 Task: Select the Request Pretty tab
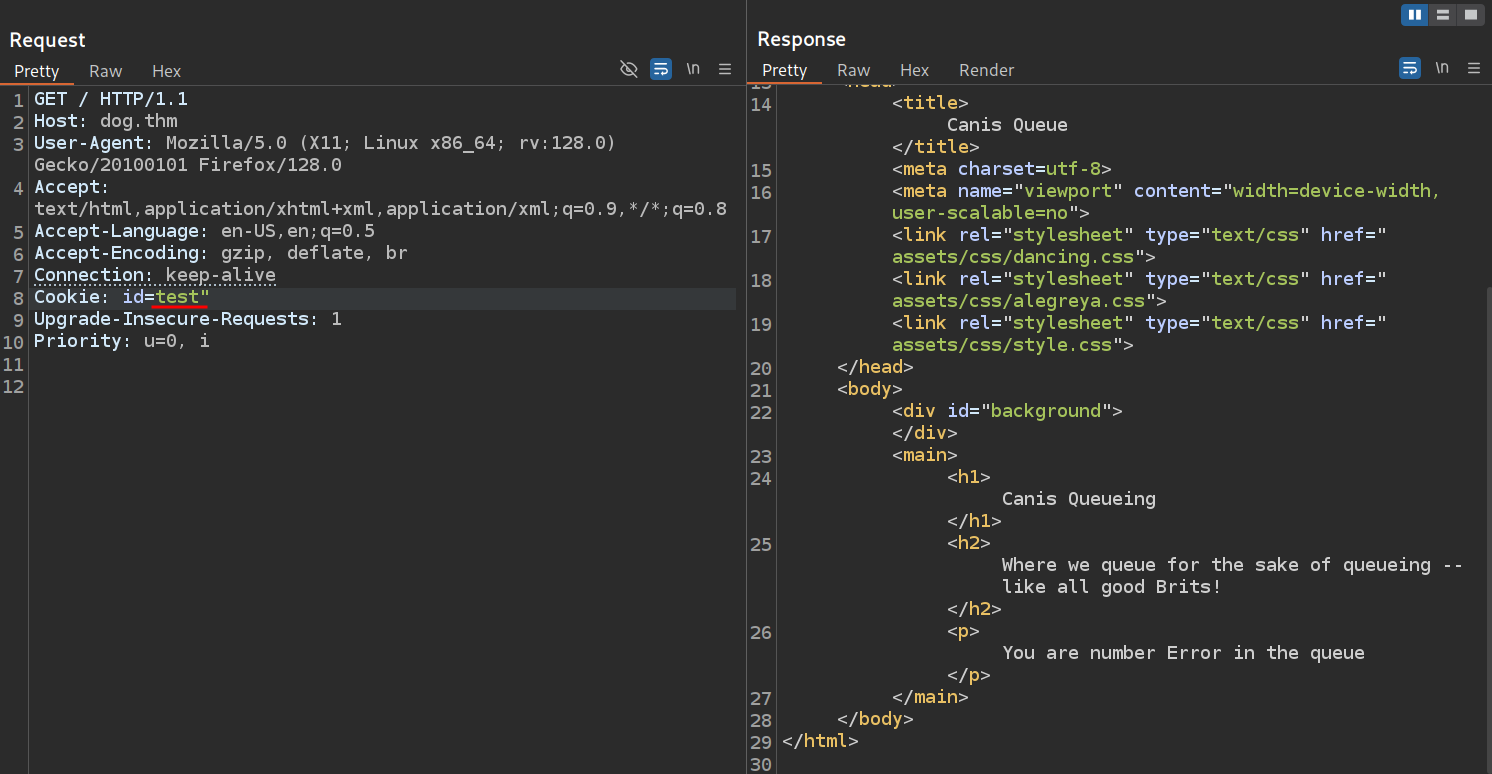(37, 71)
